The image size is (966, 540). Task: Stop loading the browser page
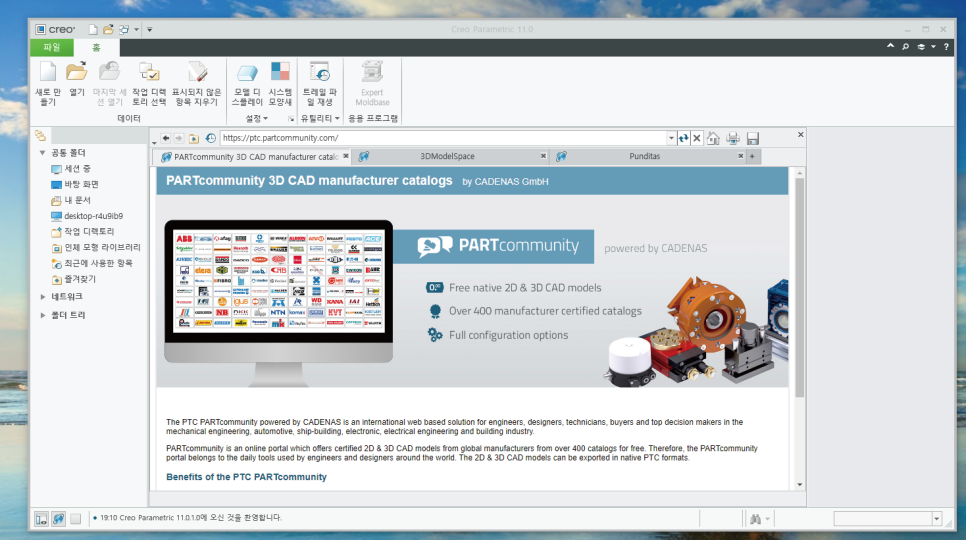[x=697, y=138]
